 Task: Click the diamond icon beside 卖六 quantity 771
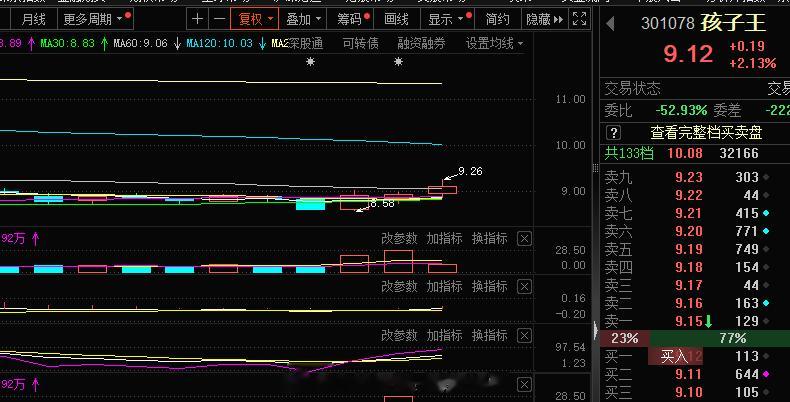click(x=766, y=231)
